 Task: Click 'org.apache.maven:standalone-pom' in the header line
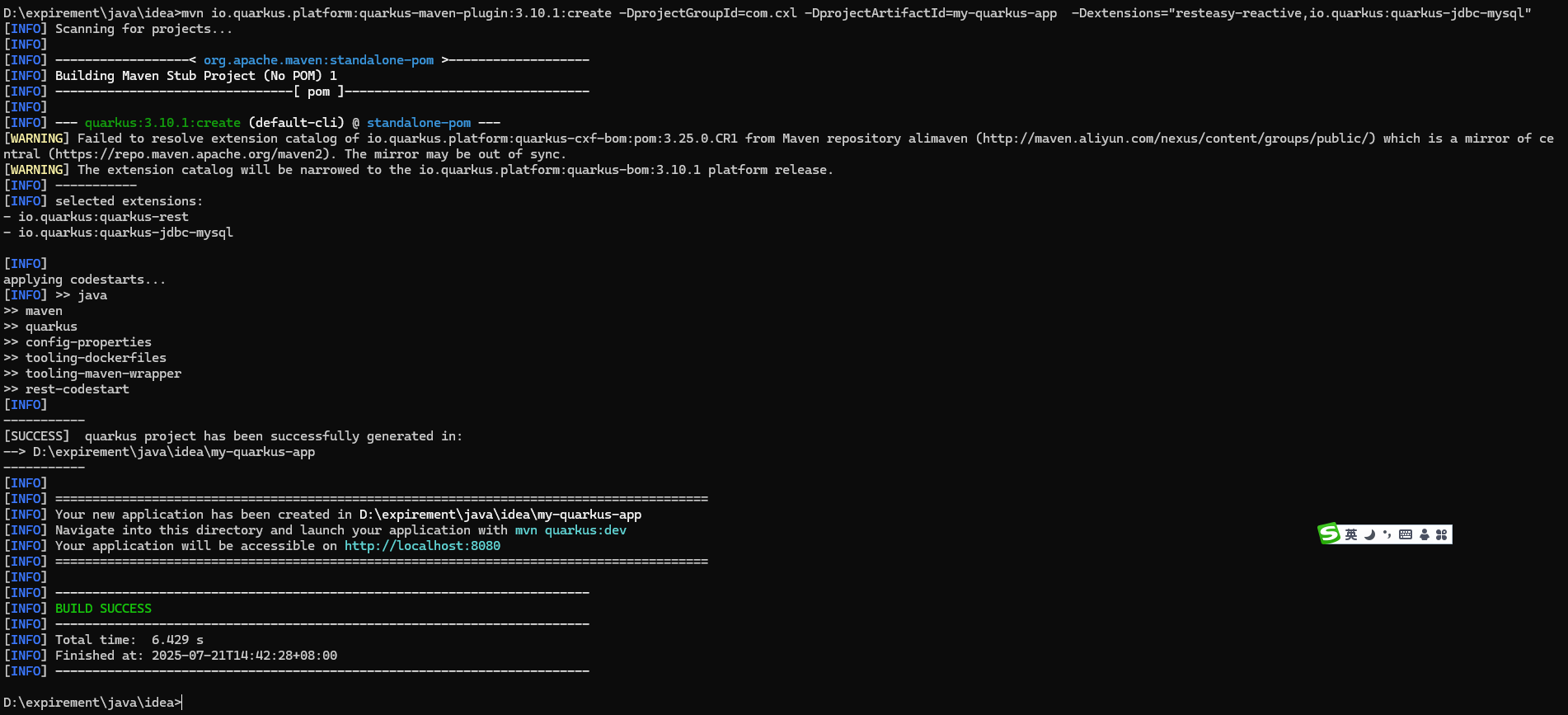(318, 60)
